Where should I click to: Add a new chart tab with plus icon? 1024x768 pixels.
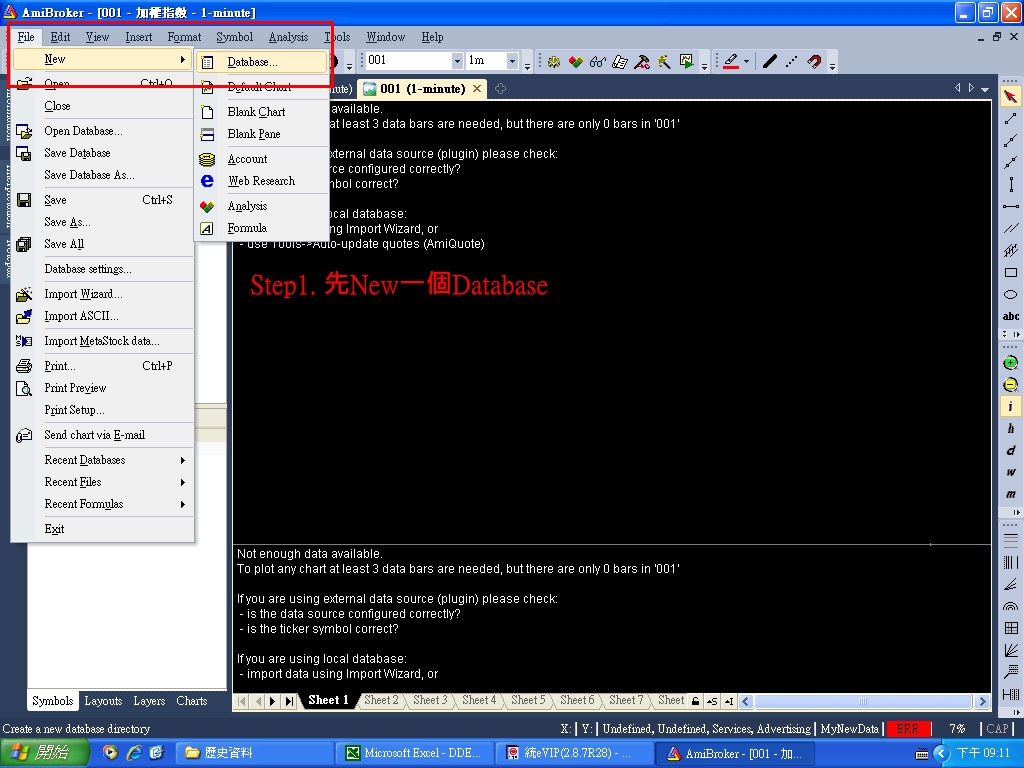[x=500, y=89]
